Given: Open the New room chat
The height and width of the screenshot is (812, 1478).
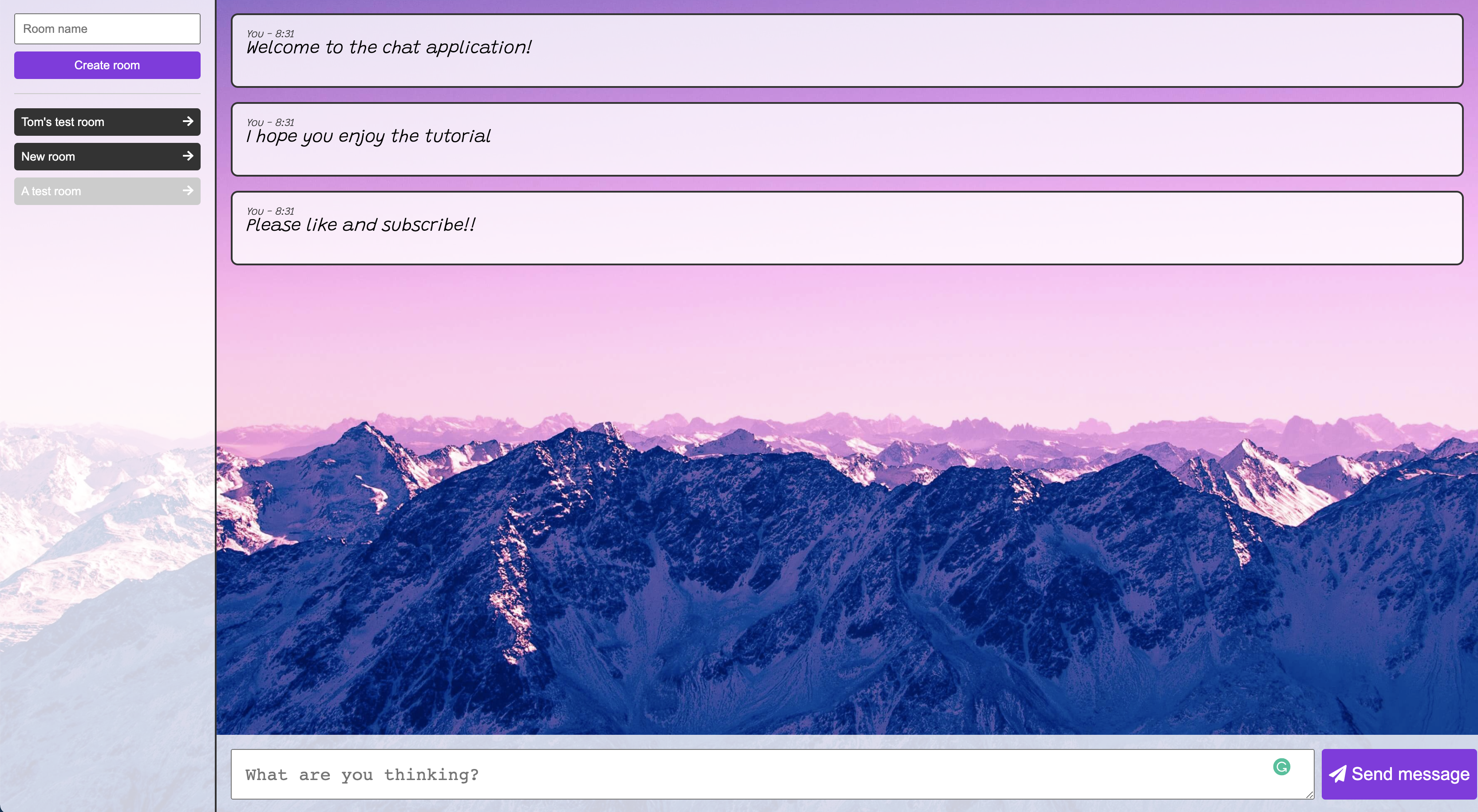Looking at the screenshot, I should tap(86, 157).
